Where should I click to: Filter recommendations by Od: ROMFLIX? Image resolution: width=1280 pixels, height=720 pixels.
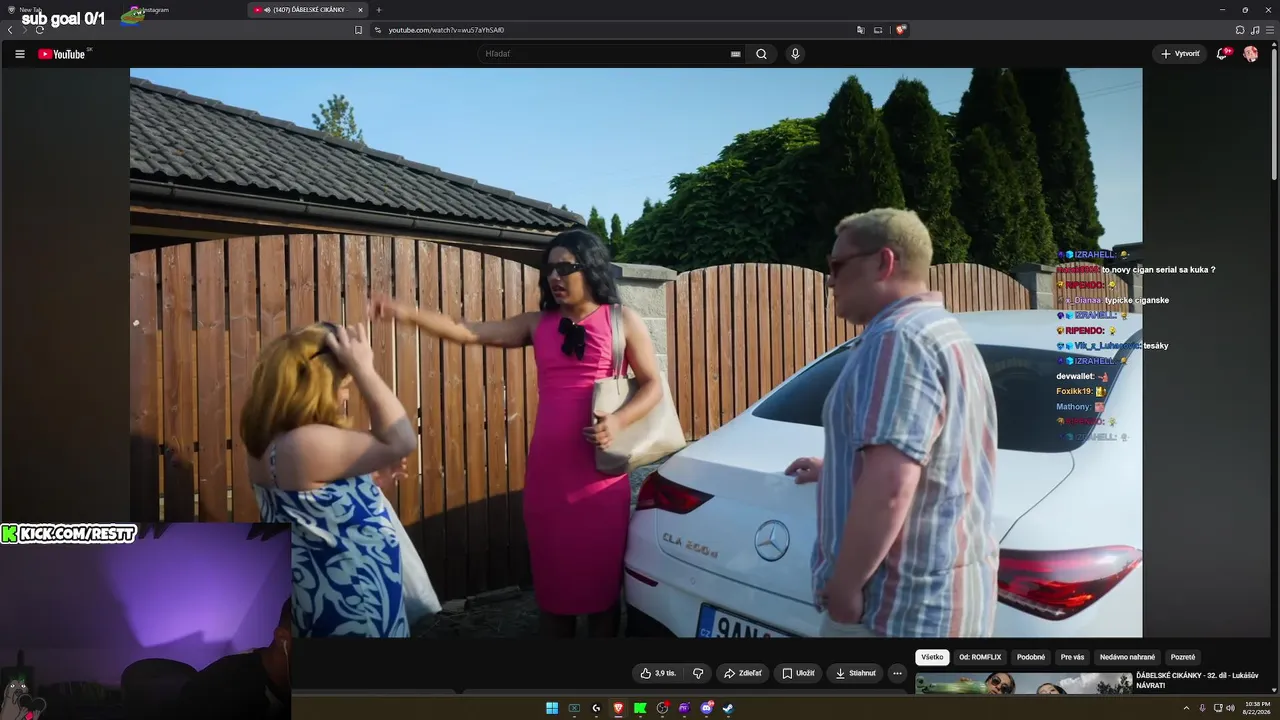coord(980,657)
